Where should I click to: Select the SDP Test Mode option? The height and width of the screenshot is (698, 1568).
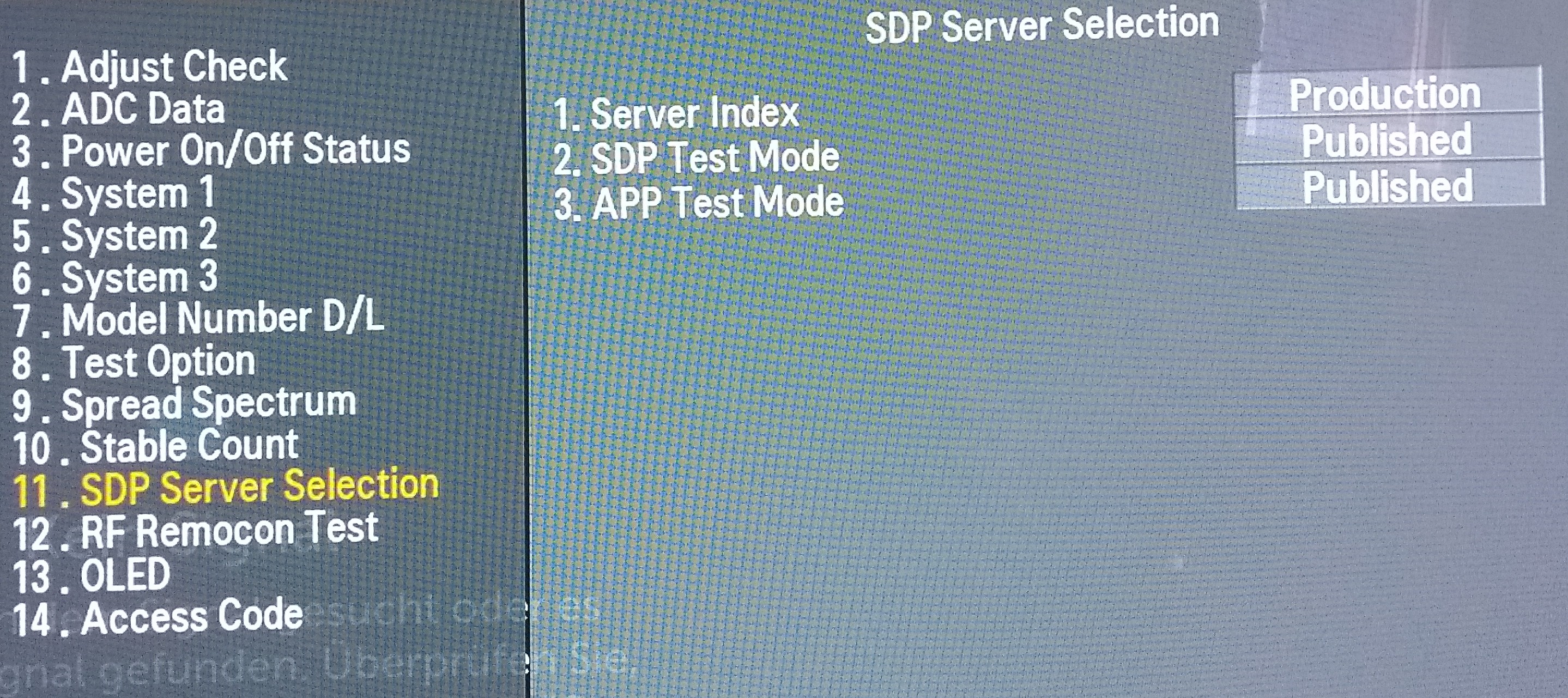click(697, 157)
